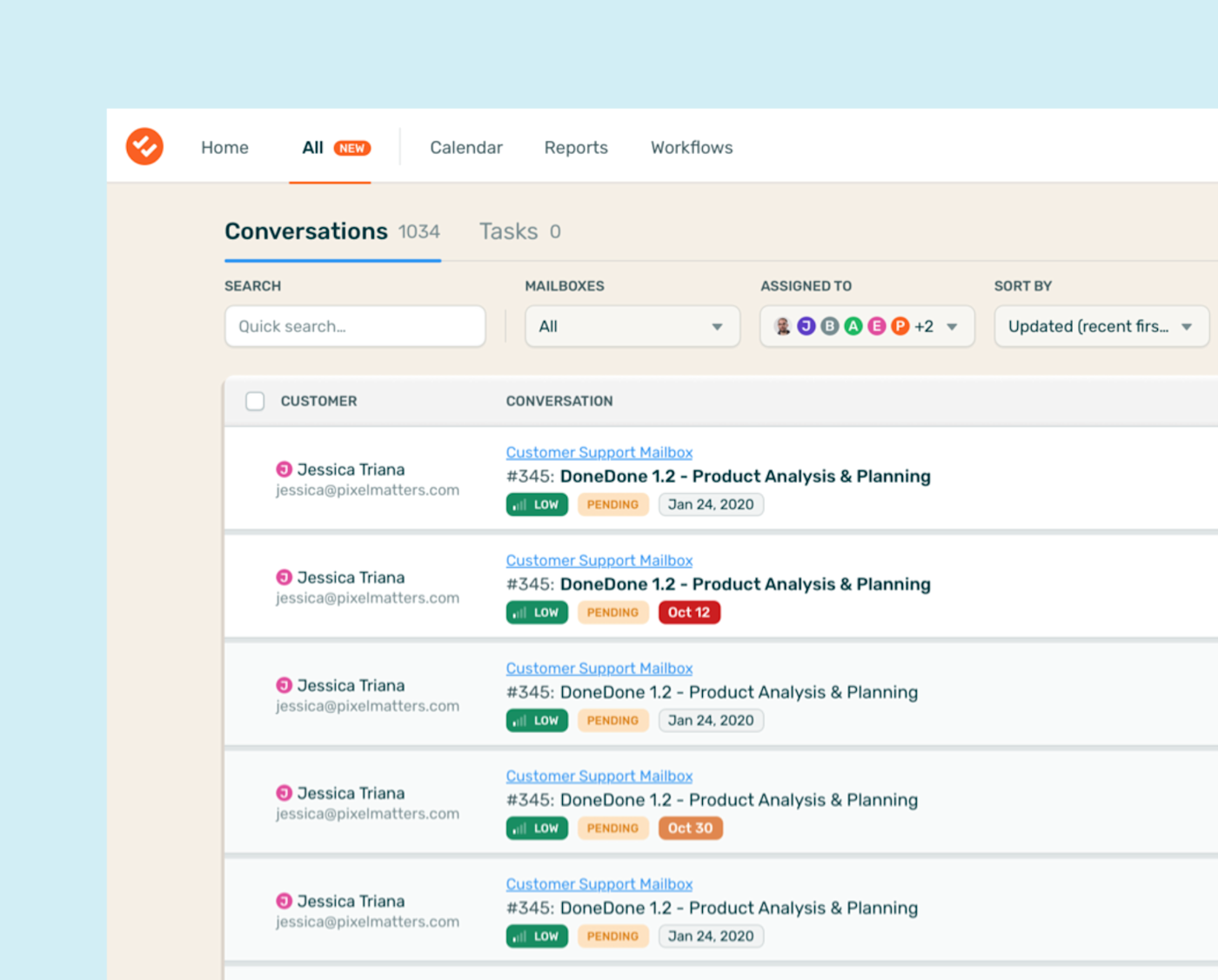
Task: Click Jessica Triana's avatar in Oct 30 row
Action: coord(284,793)
